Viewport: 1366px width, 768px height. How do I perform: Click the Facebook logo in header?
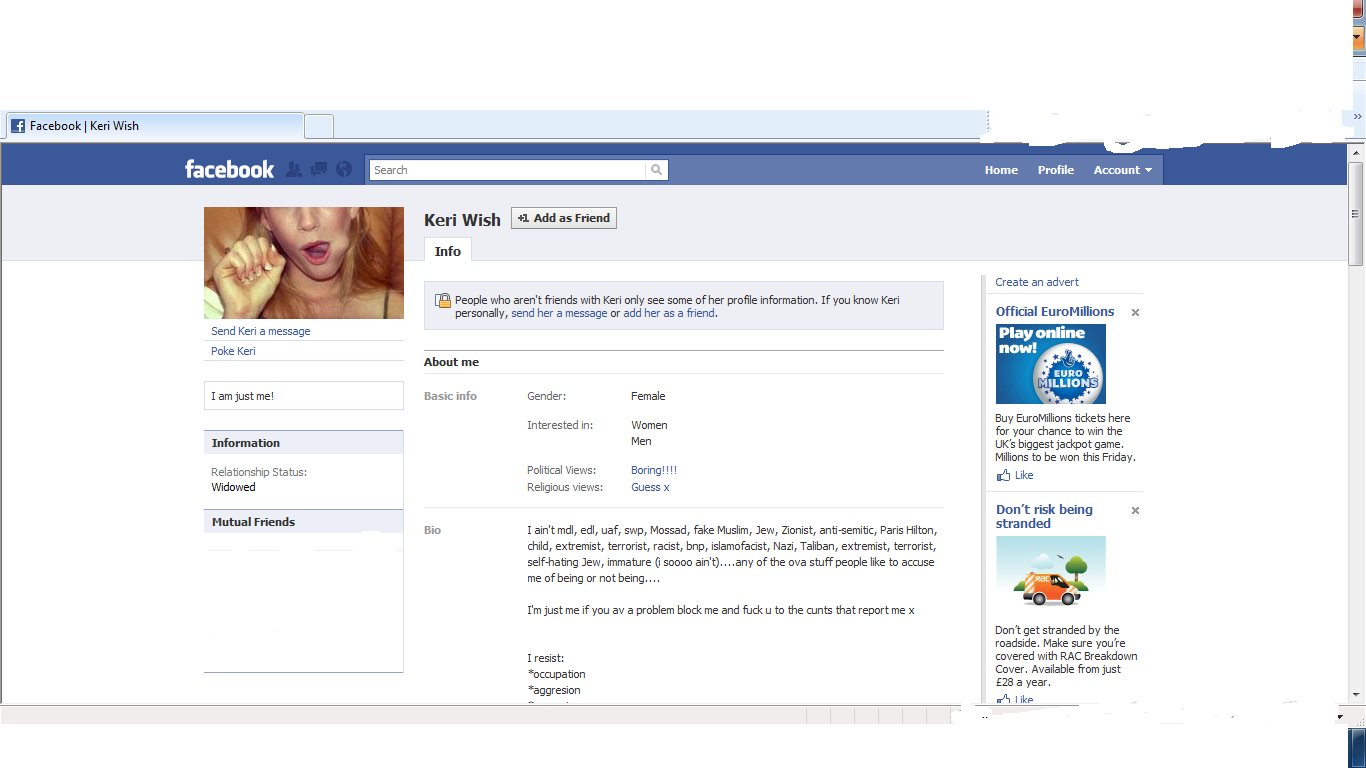(x=229, y=170)
